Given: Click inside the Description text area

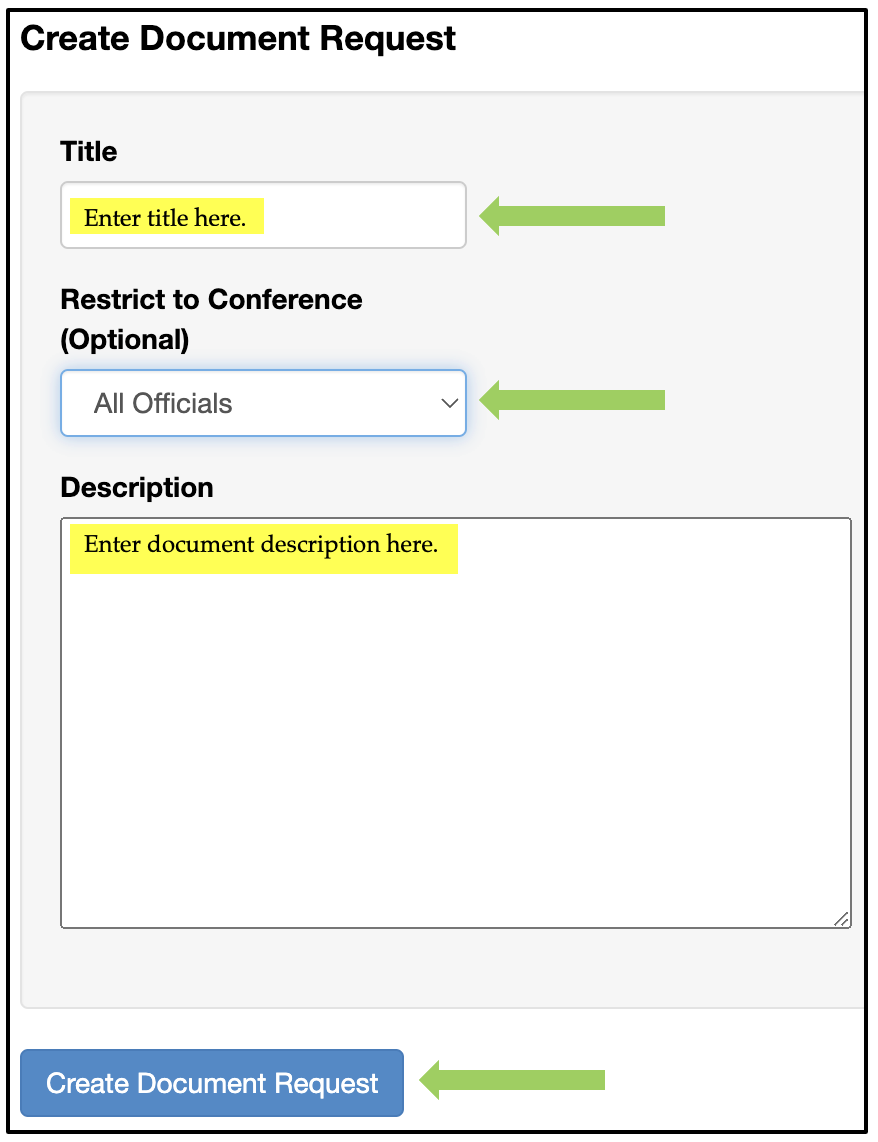Looking at the screenshot, I should pos(456,722).
